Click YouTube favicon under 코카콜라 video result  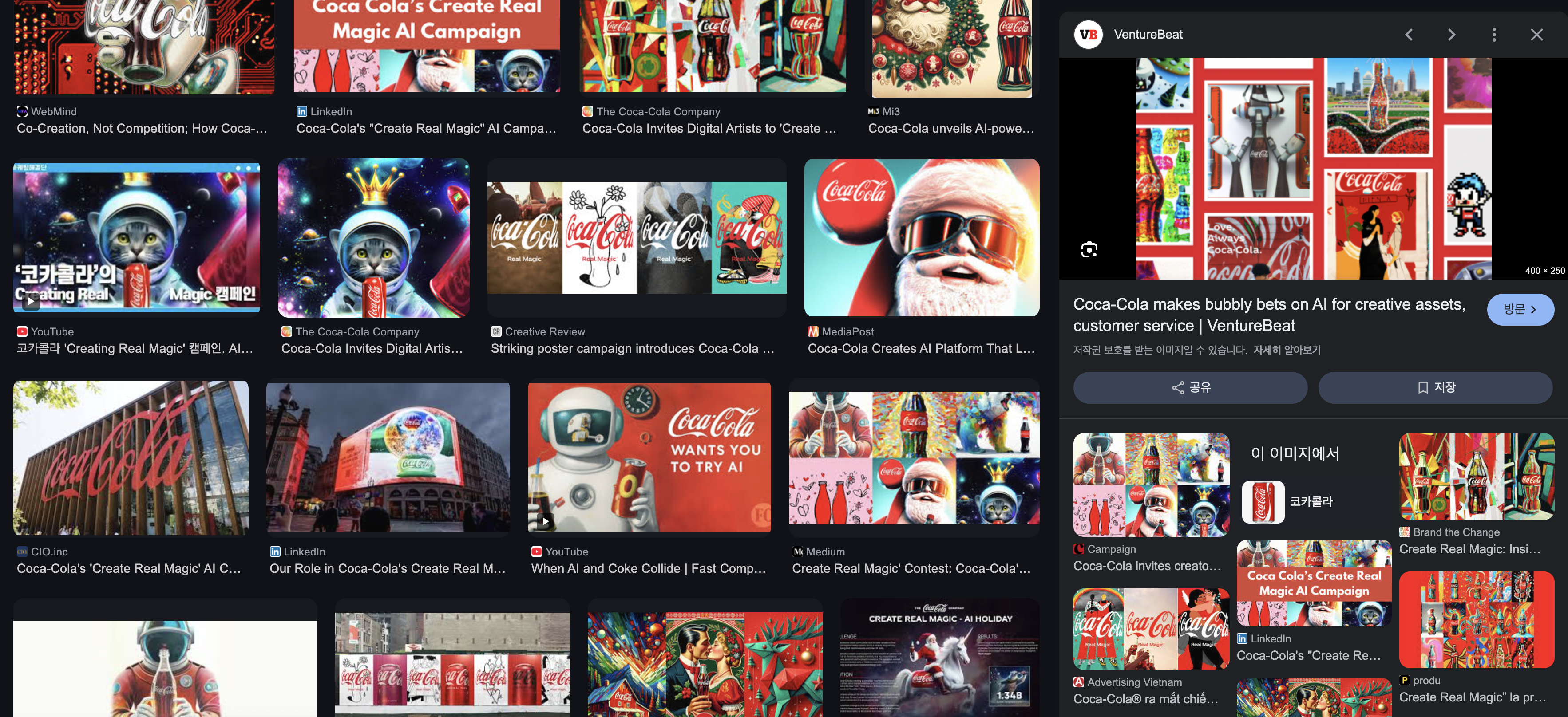coord(22,331)
